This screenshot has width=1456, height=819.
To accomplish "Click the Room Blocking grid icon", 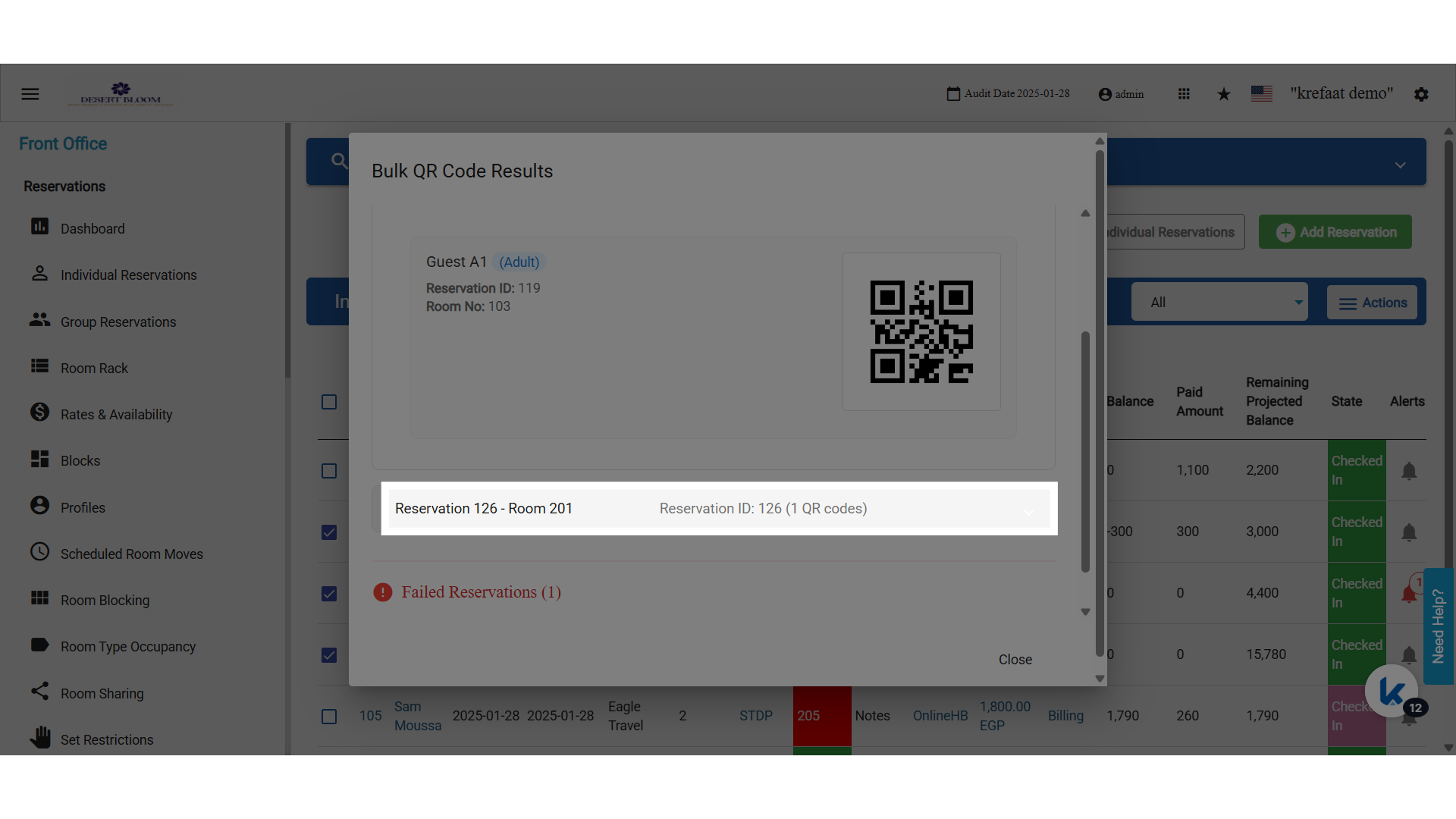I will pos(39,598).
